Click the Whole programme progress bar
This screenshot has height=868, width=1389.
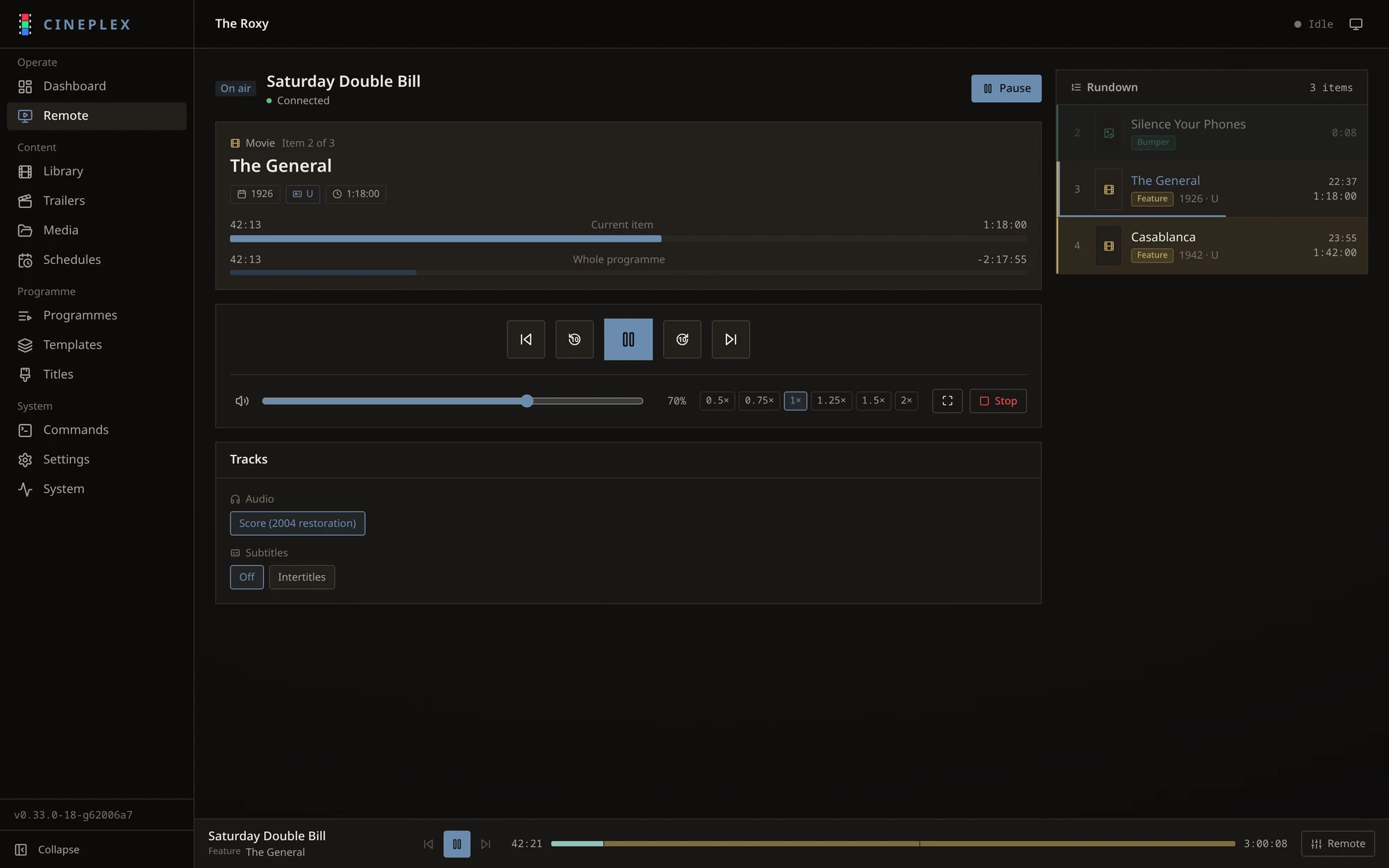pos(628,273)
